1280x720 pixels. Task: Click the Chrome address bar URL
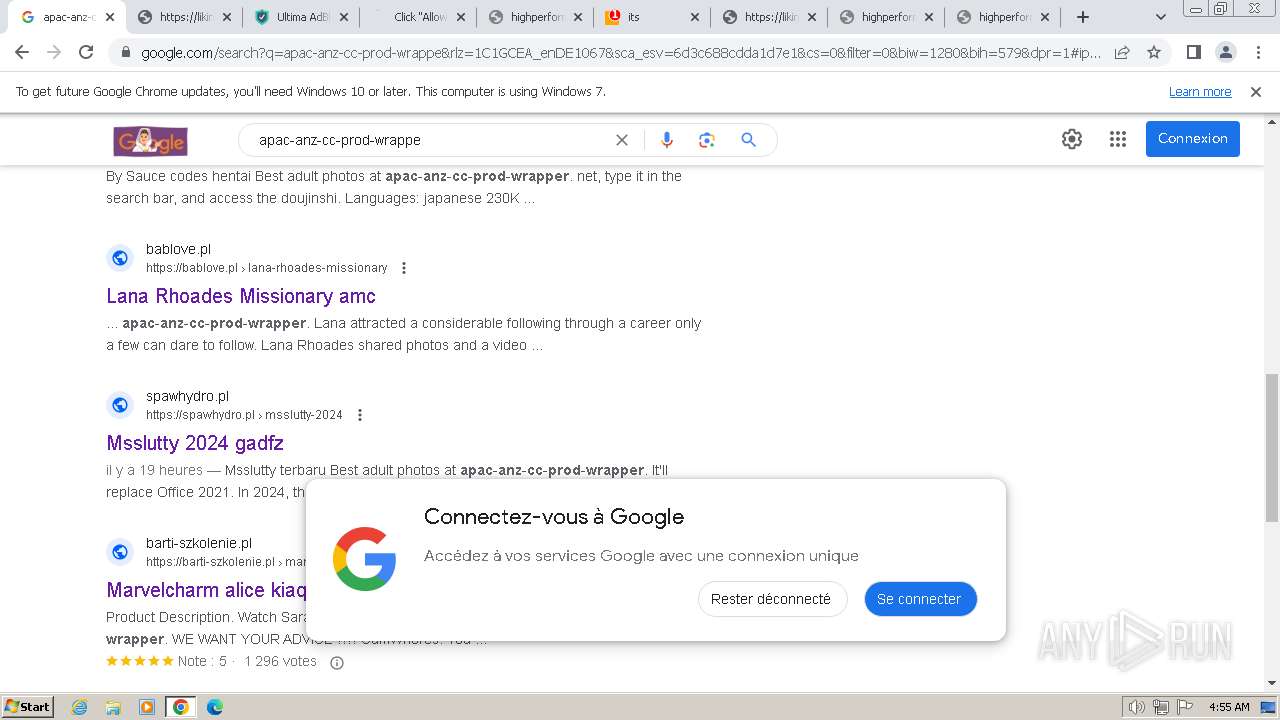point(620,53)
